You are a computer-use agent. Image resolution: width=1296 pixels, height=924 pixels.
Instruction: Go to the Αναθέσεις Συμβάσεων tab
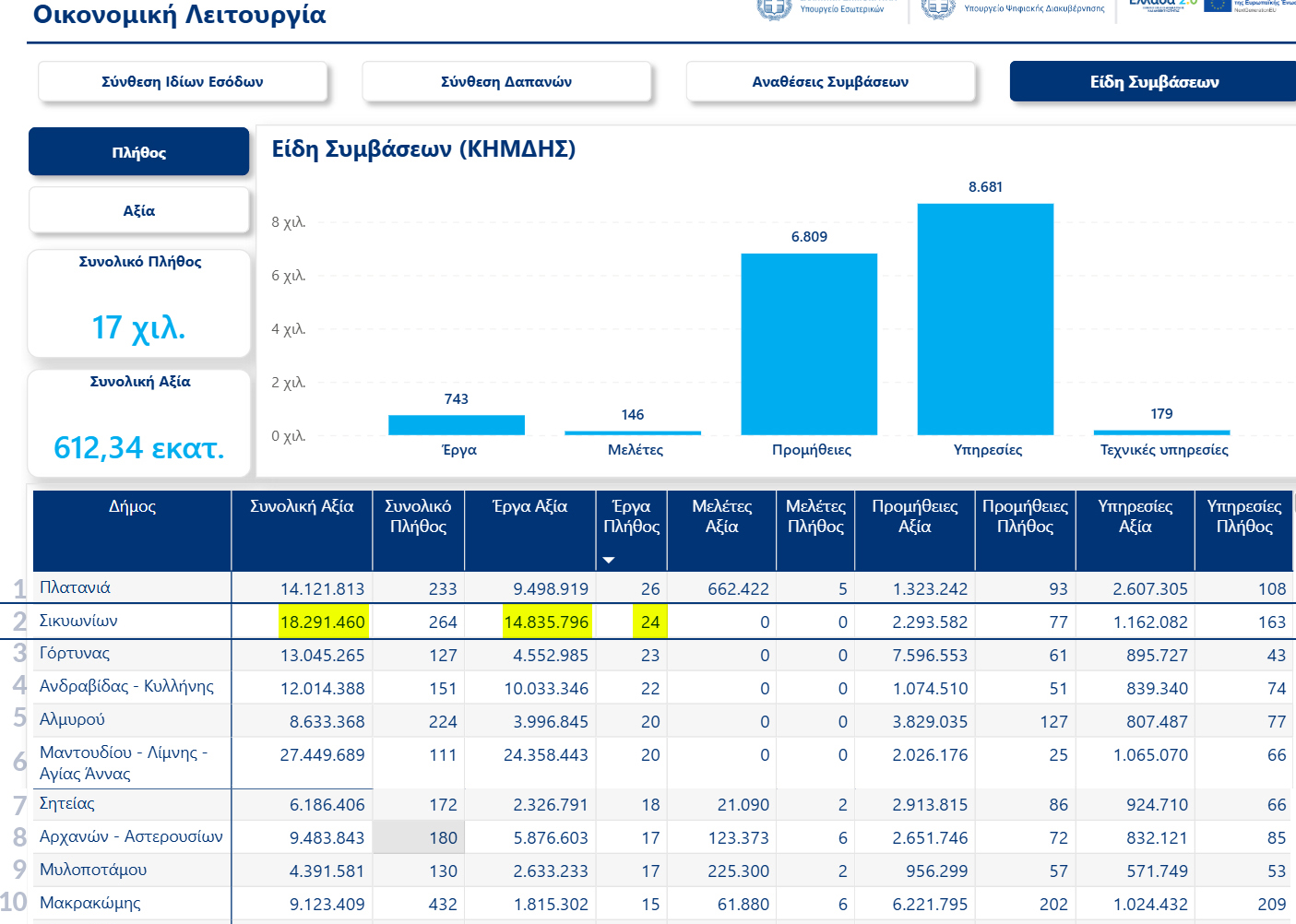pyautogui.click(x=830, y=82)
